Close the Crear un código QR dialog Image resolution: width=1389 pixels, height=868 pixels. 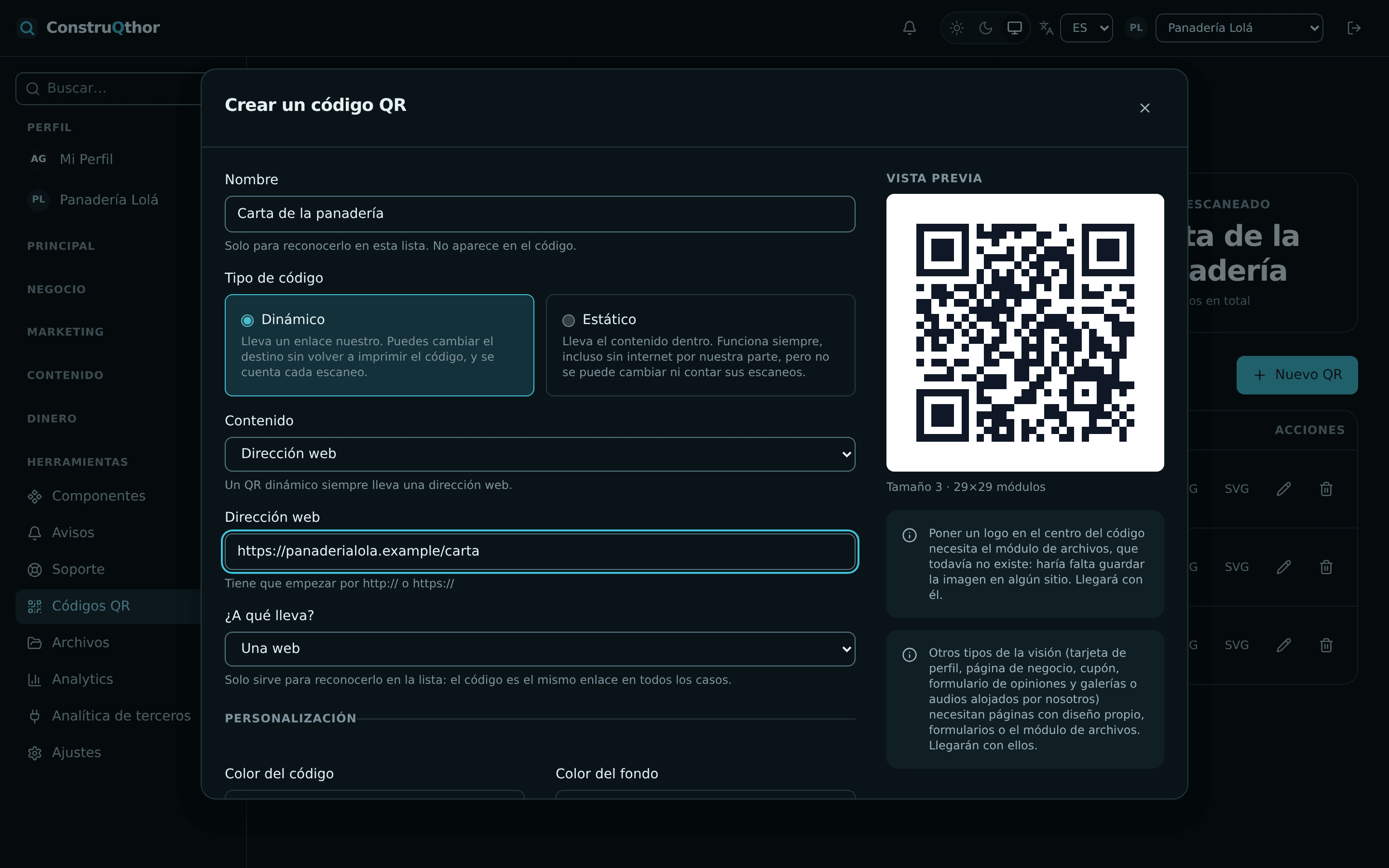pyautogui.click(x=1144, y=108)
